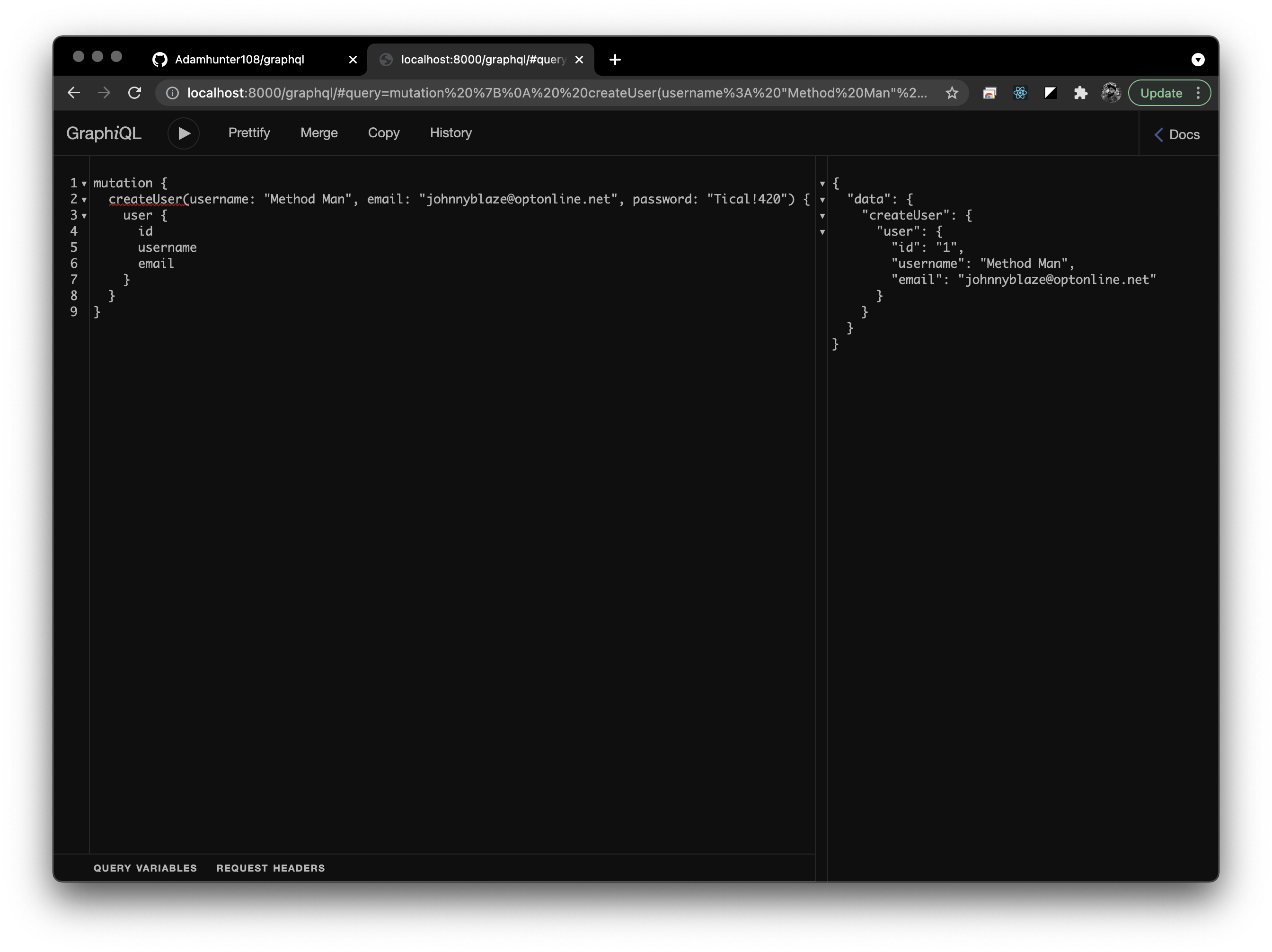Collapse the createUser block on line 2
Screen dimensions: 1272x952
(84, 200)
